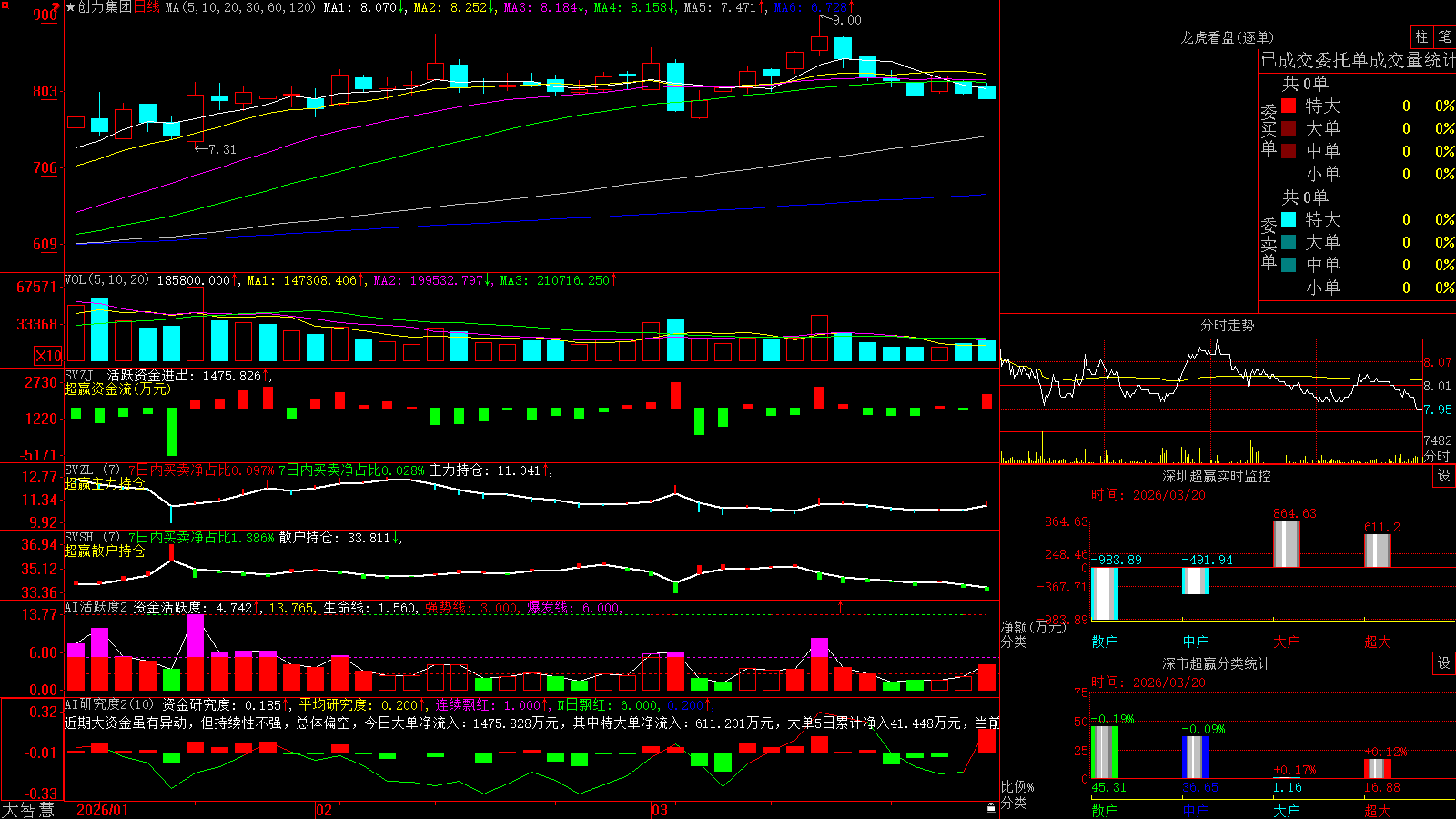Click the 龙虎看盘(逐单) panel title
The image size is (1456, 819).
[x=1227, y=37]
